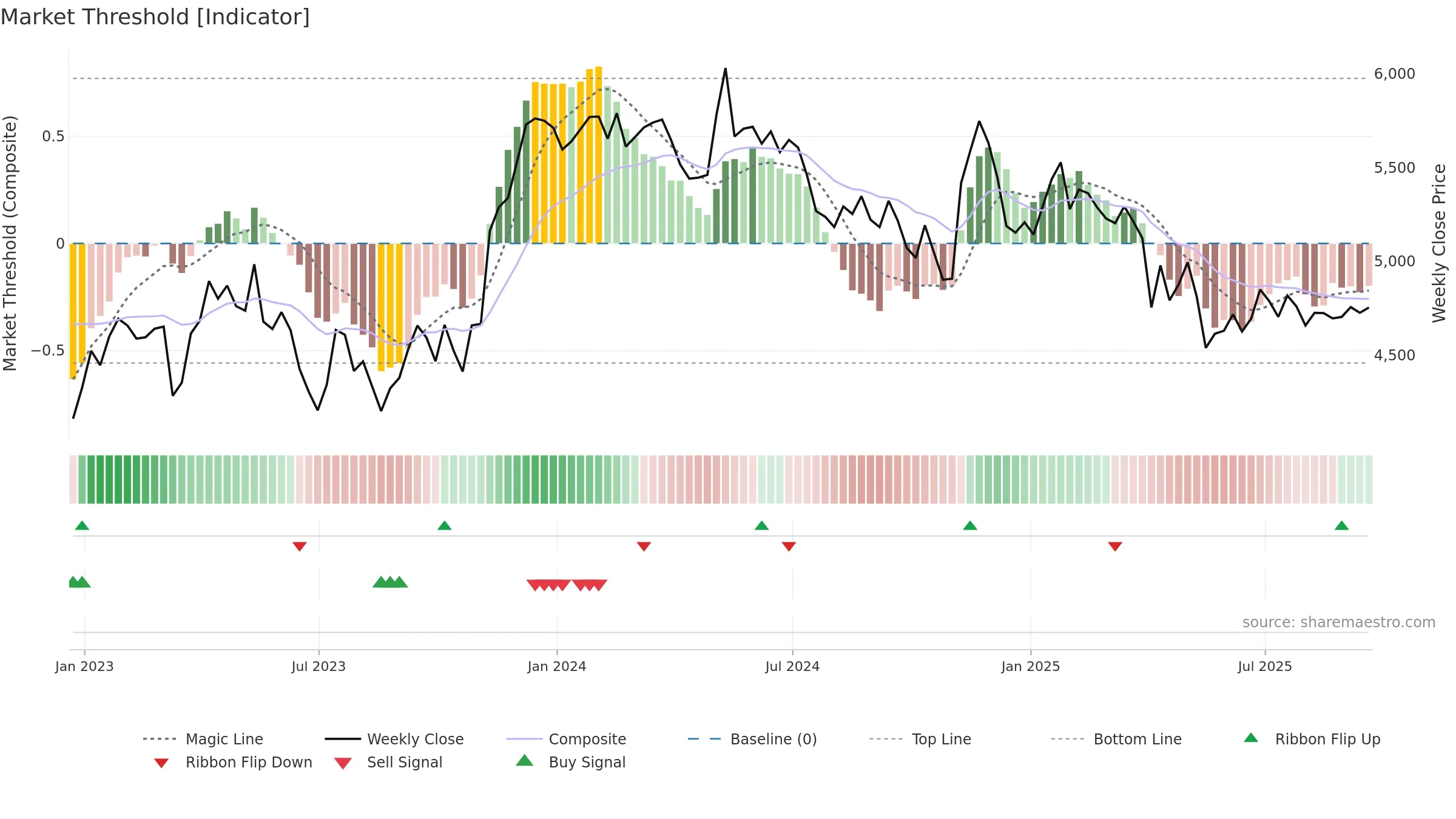Click the Weekly Close price peak near May 2024
The height and width of the screenshot is (819, 1456).
click(x=726, y=69)
